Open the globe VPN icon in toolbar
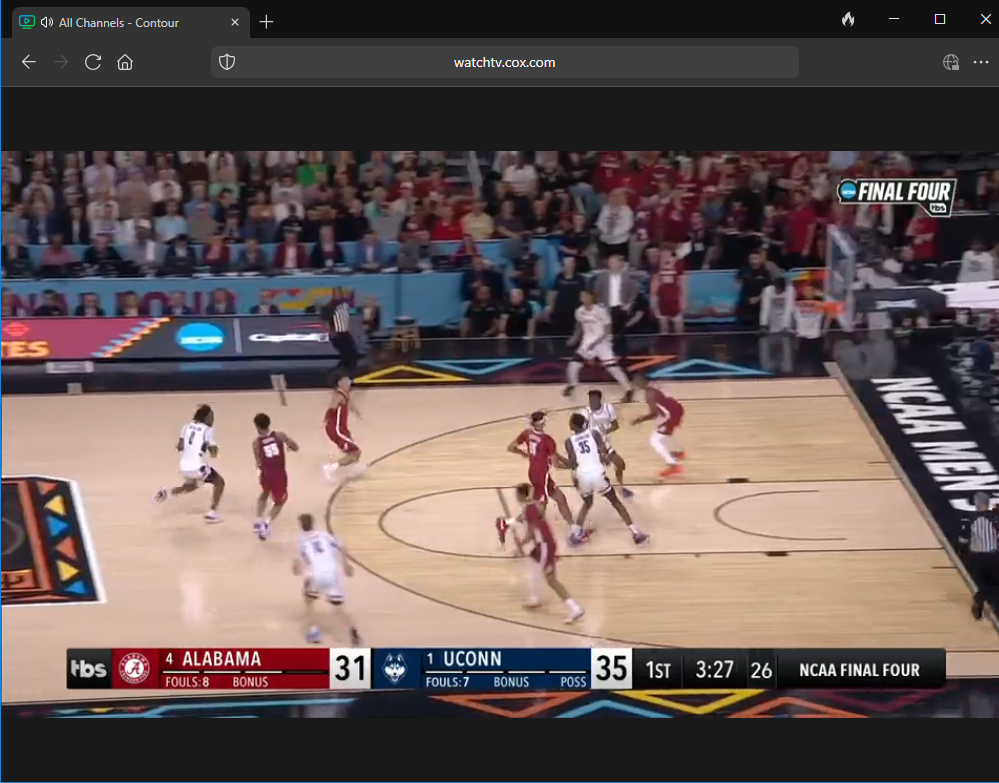The image size is (999, 783). point(951,62)
